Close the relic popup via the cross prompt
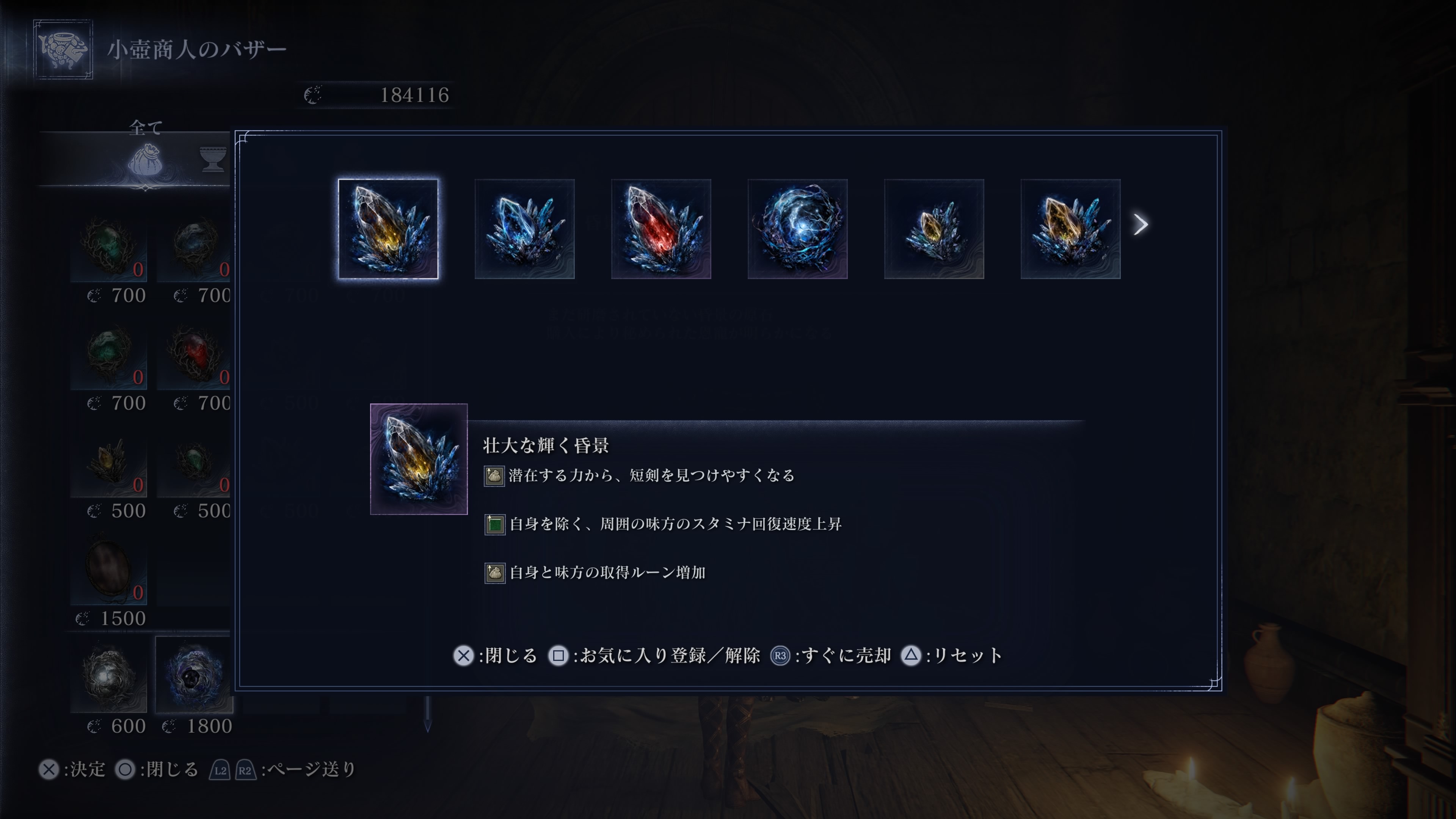 (495, 656)
